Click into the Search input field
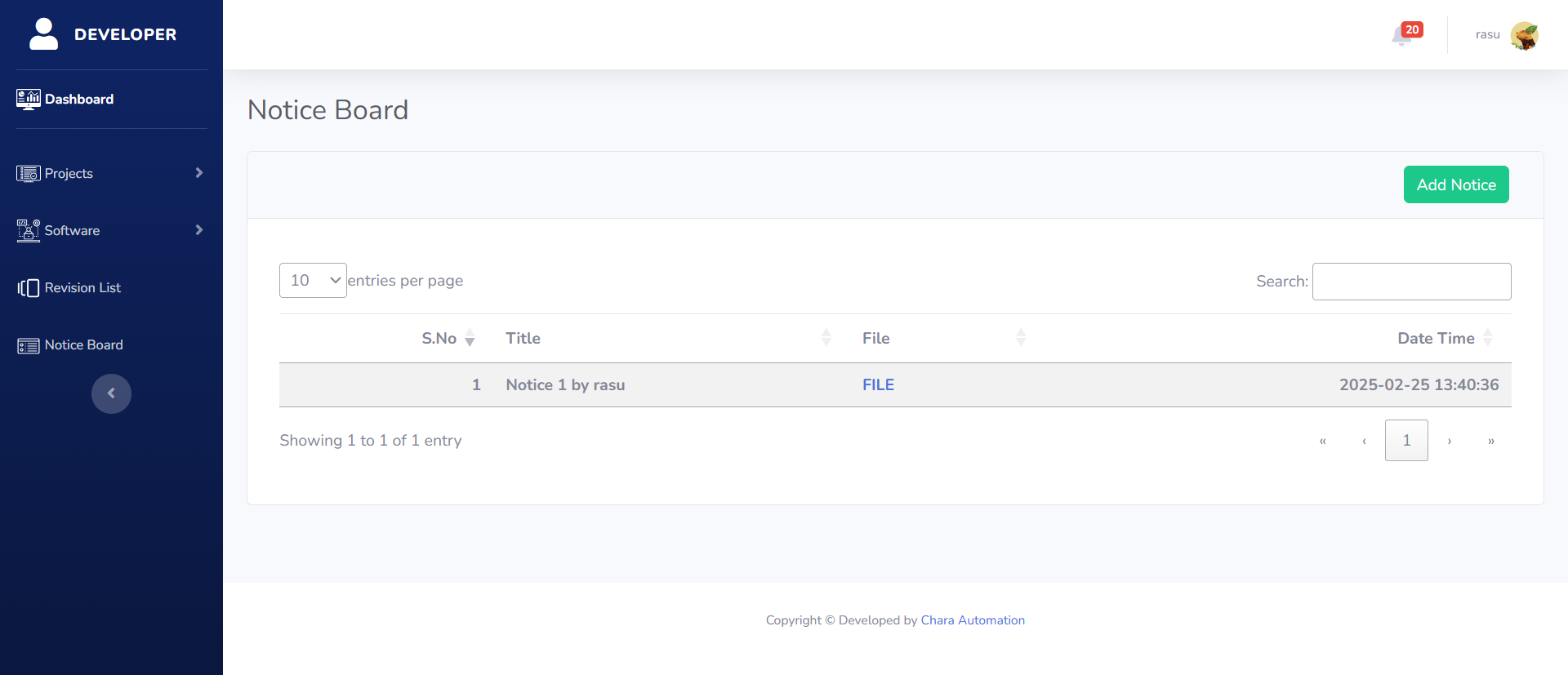 pyautogui.click(x=1411, y=282)
